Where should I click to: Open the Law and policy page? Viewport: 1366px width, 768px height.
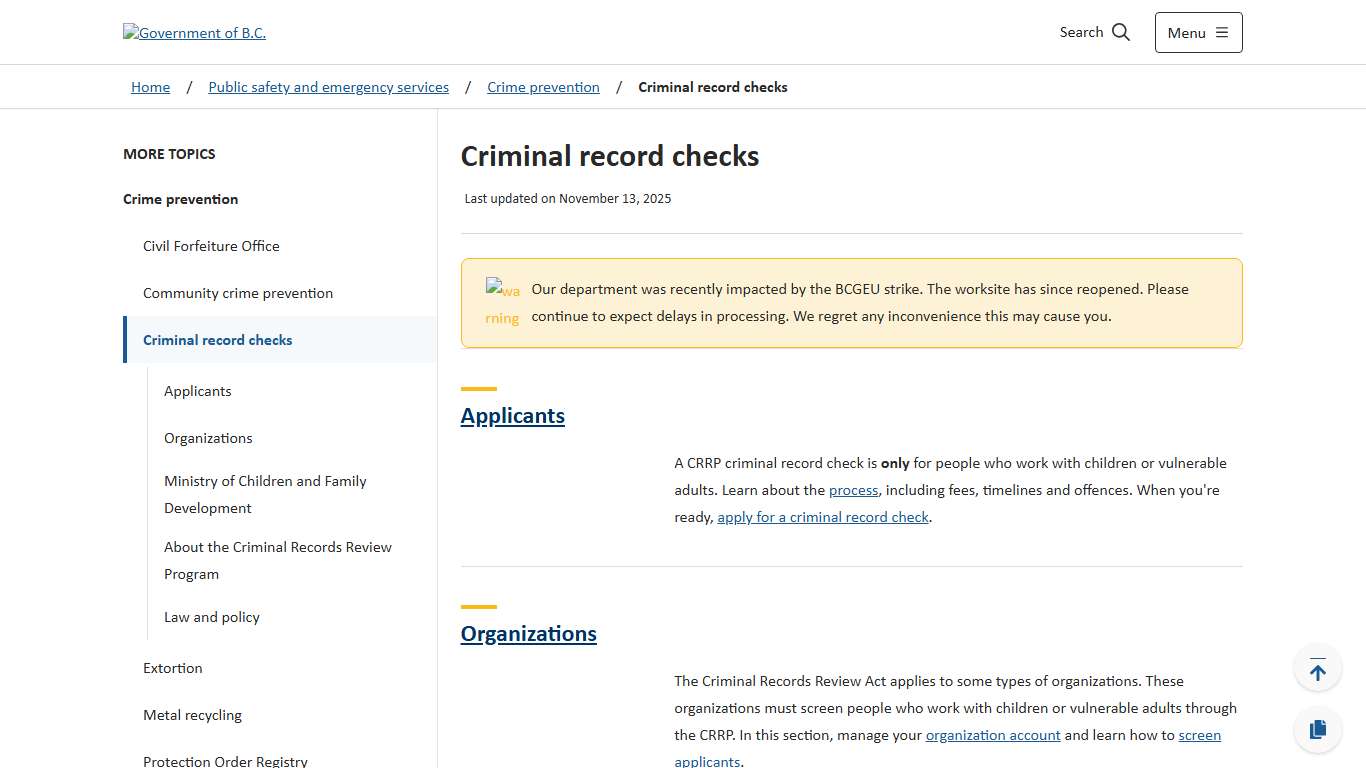click(x=212, y=617)
